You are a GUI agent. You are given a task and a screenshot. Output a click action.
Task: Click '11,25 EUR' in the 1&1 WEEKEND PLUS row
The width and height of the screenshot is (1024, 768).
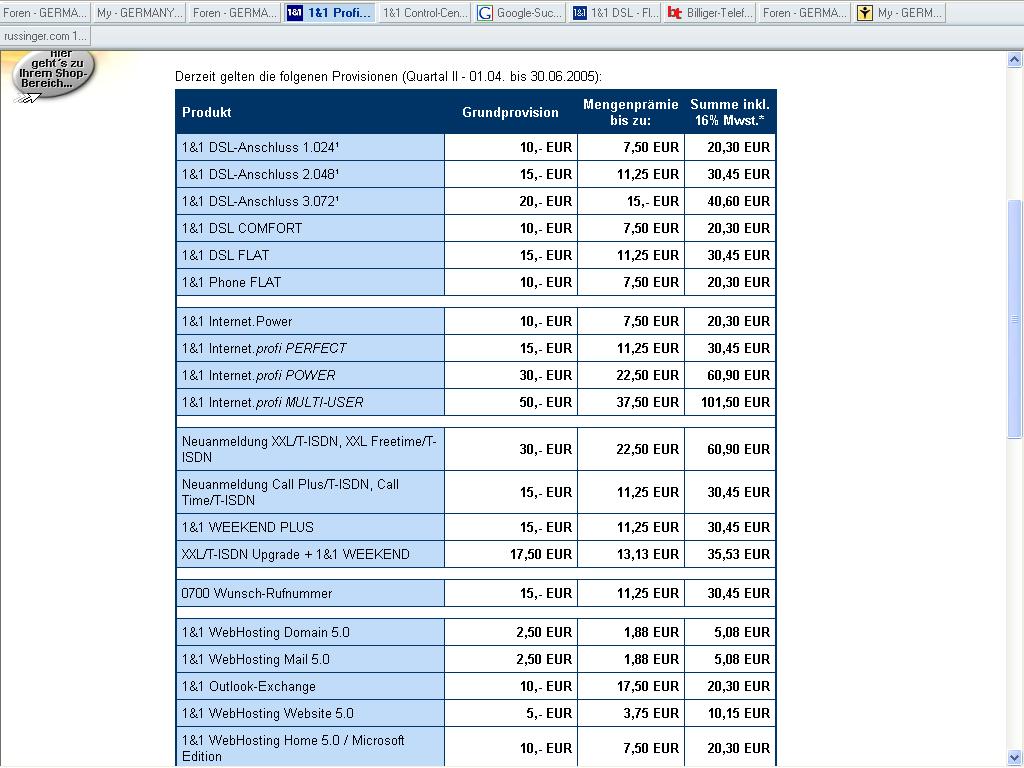click(x=648, y=527)
